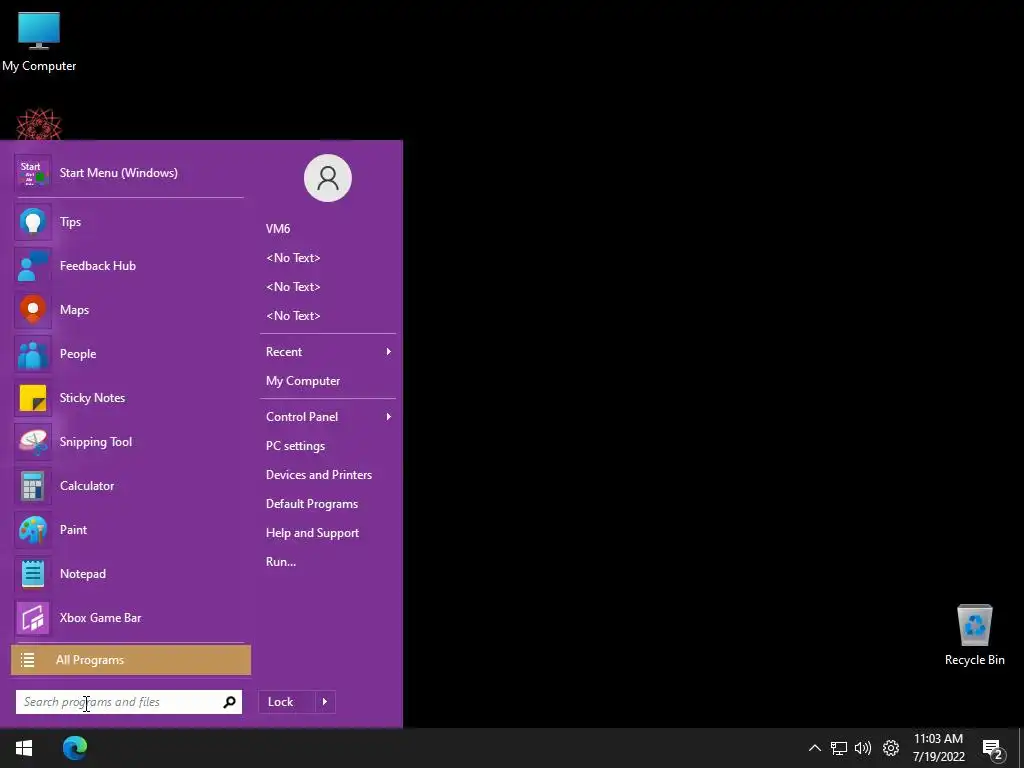
Task: Launch Notepad icon
Action: (x=33, y=574)
